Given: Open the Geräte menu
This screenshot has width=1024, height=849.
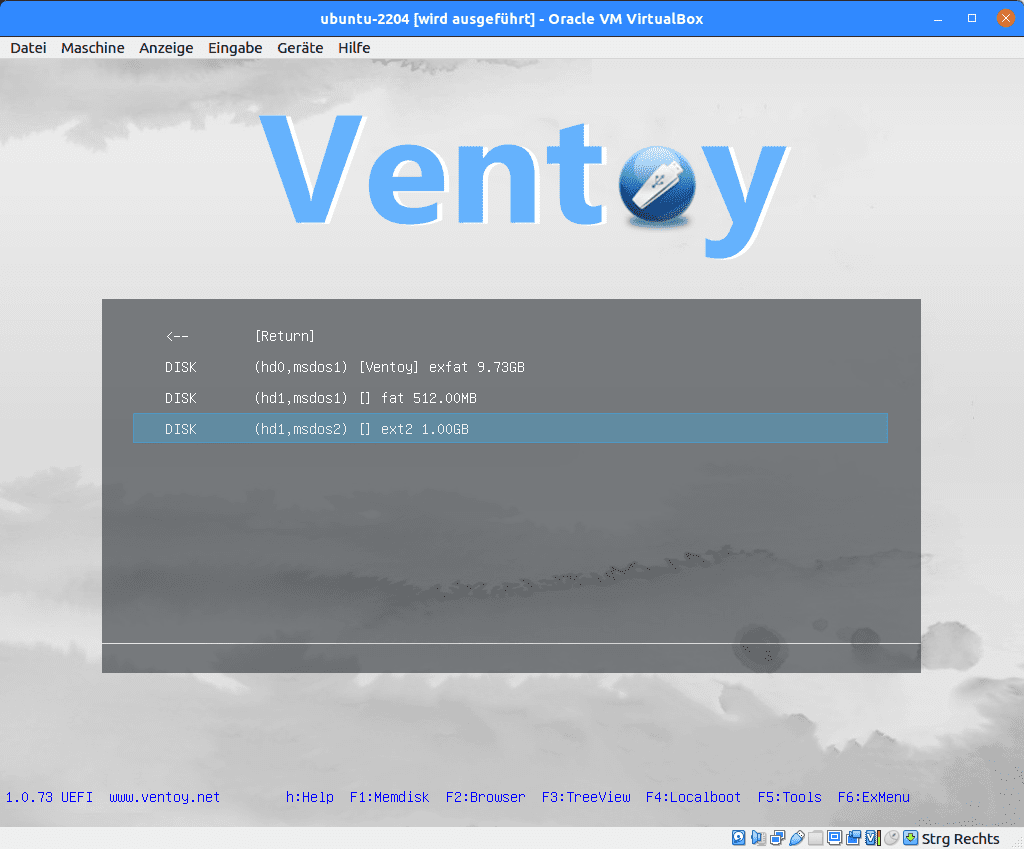Looking at the screenshot, I should click(300, 48).
